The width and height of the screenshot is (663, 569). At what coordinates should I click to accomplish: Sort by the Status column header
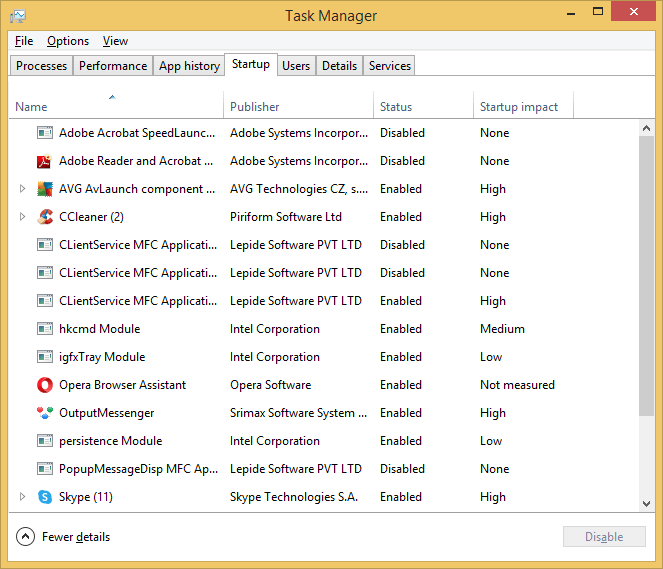[x=423, y=105]
